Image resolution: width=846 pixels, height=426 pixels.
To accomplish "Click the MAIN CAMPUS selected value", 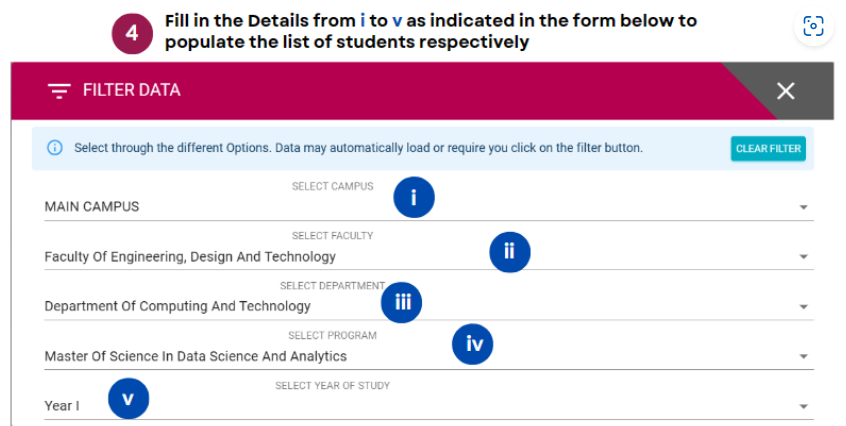I will click(x=92, y=207).
